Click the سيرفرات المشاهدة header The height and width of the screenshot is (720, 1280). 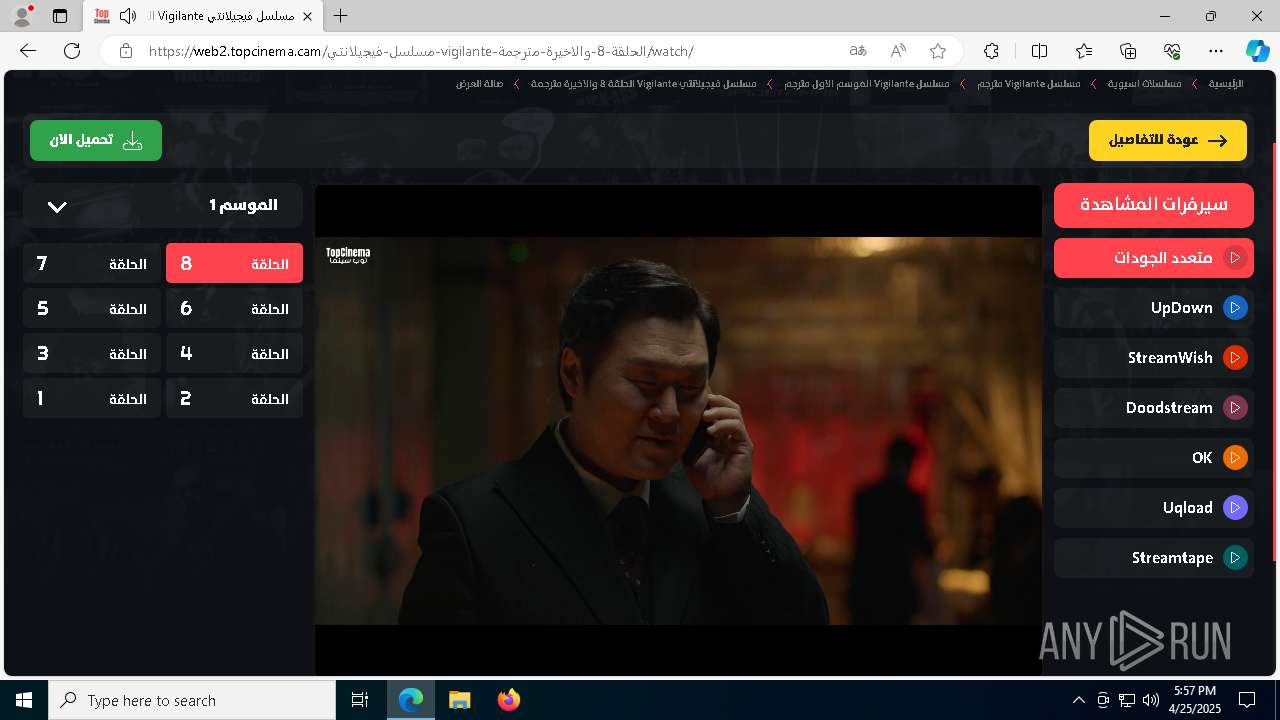(x=1154, y=205)
